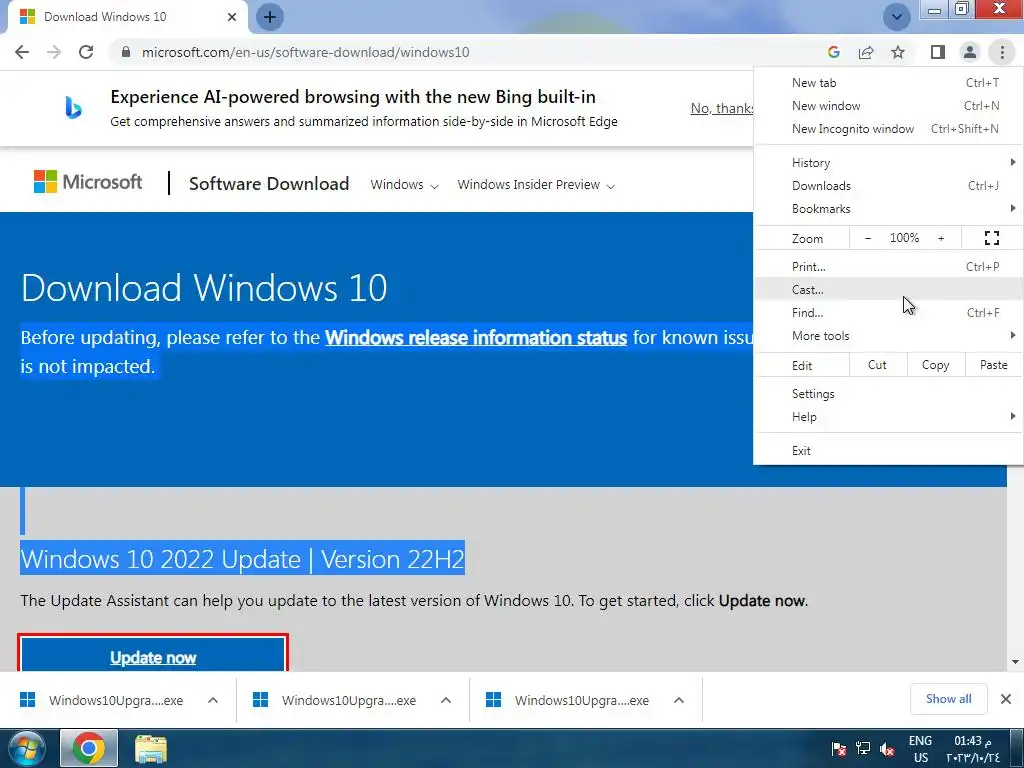Screen dimensions: 1024x768
Task: Click the Update now button
Action: click(153, 655)
